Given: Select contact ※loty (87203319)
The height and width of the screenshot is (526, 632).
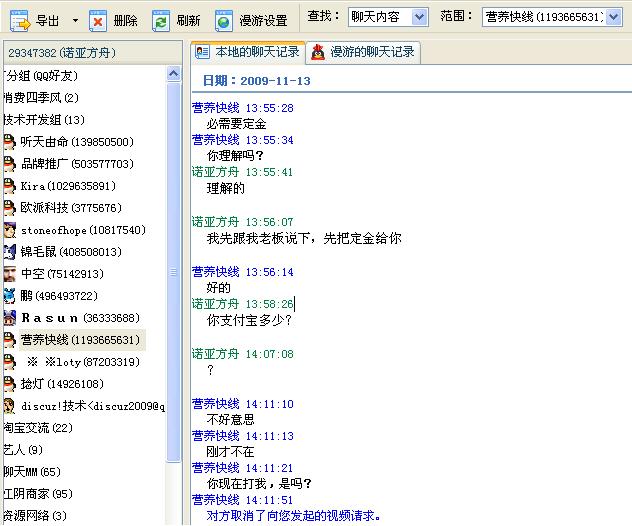Looking at the screenshot, I should click(x=83, y=362).
